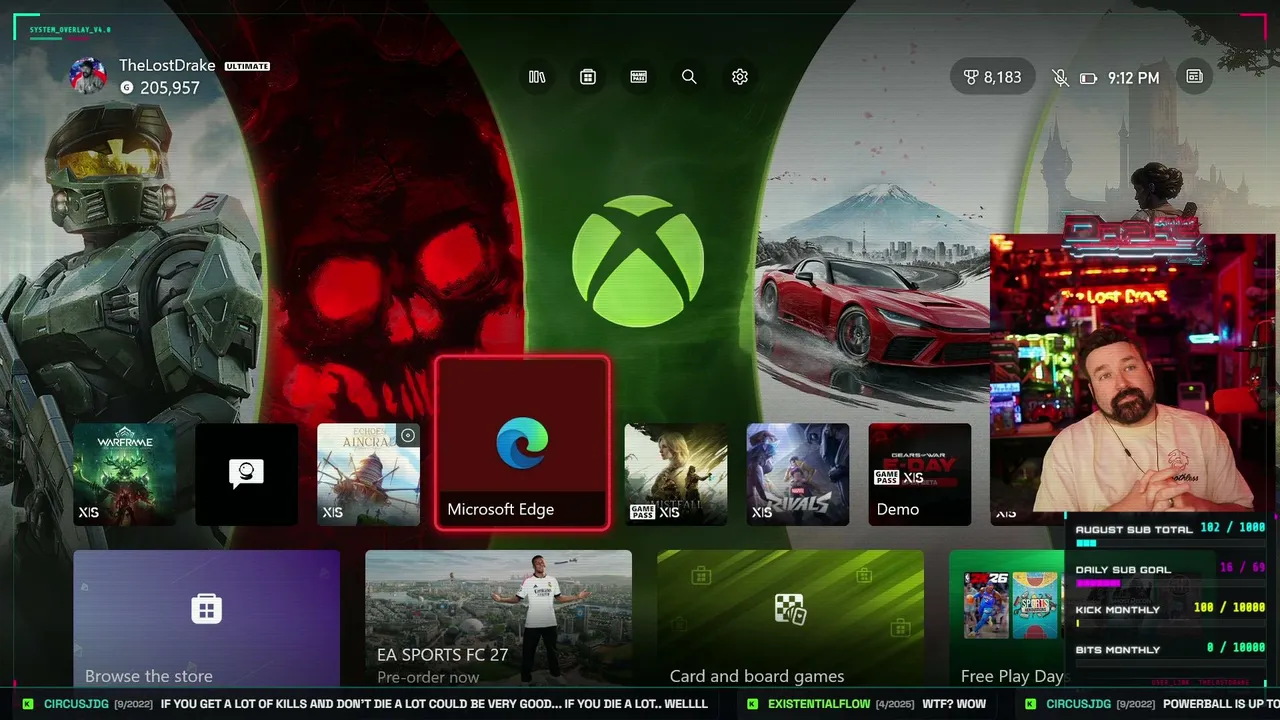Open the Settings gear icon
Viewport: 1280px width, 720px height.
click(x=740, y=77)
